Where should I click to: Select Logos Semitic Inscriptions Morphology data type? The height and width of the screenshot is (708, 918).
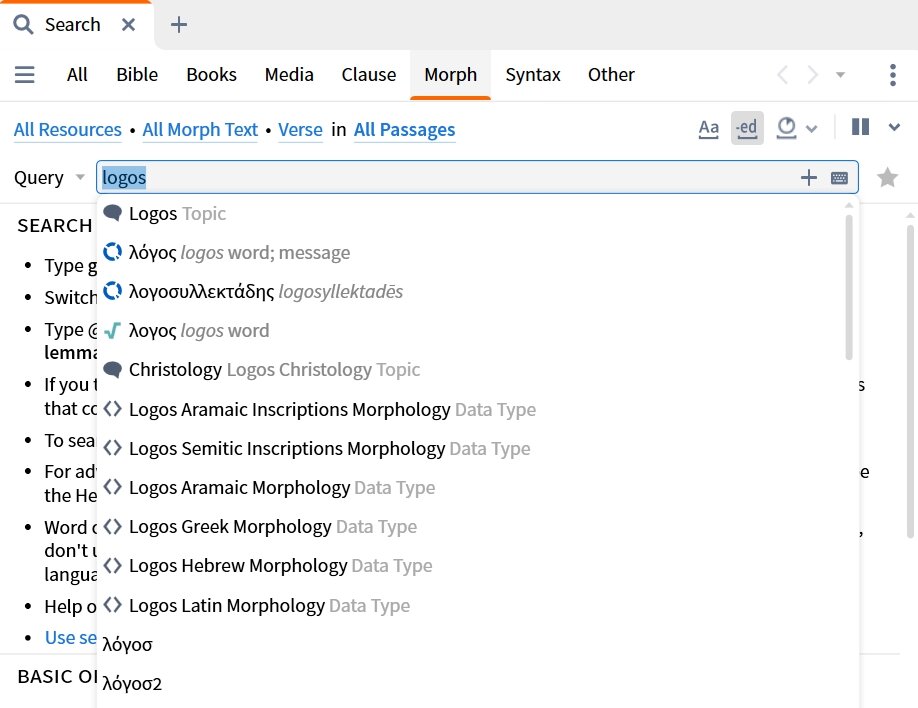[x=472, y=449]
